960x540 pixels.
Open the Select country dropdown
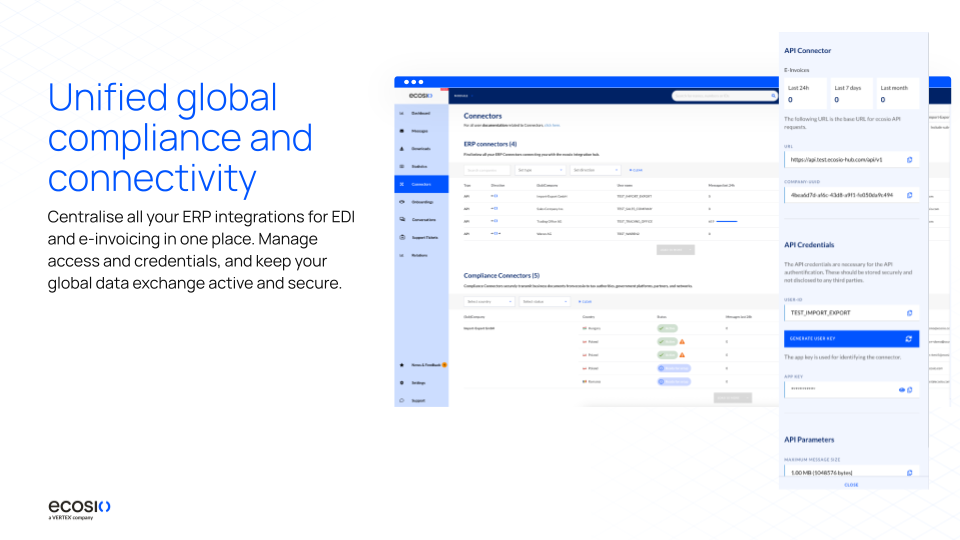(489, 302)
